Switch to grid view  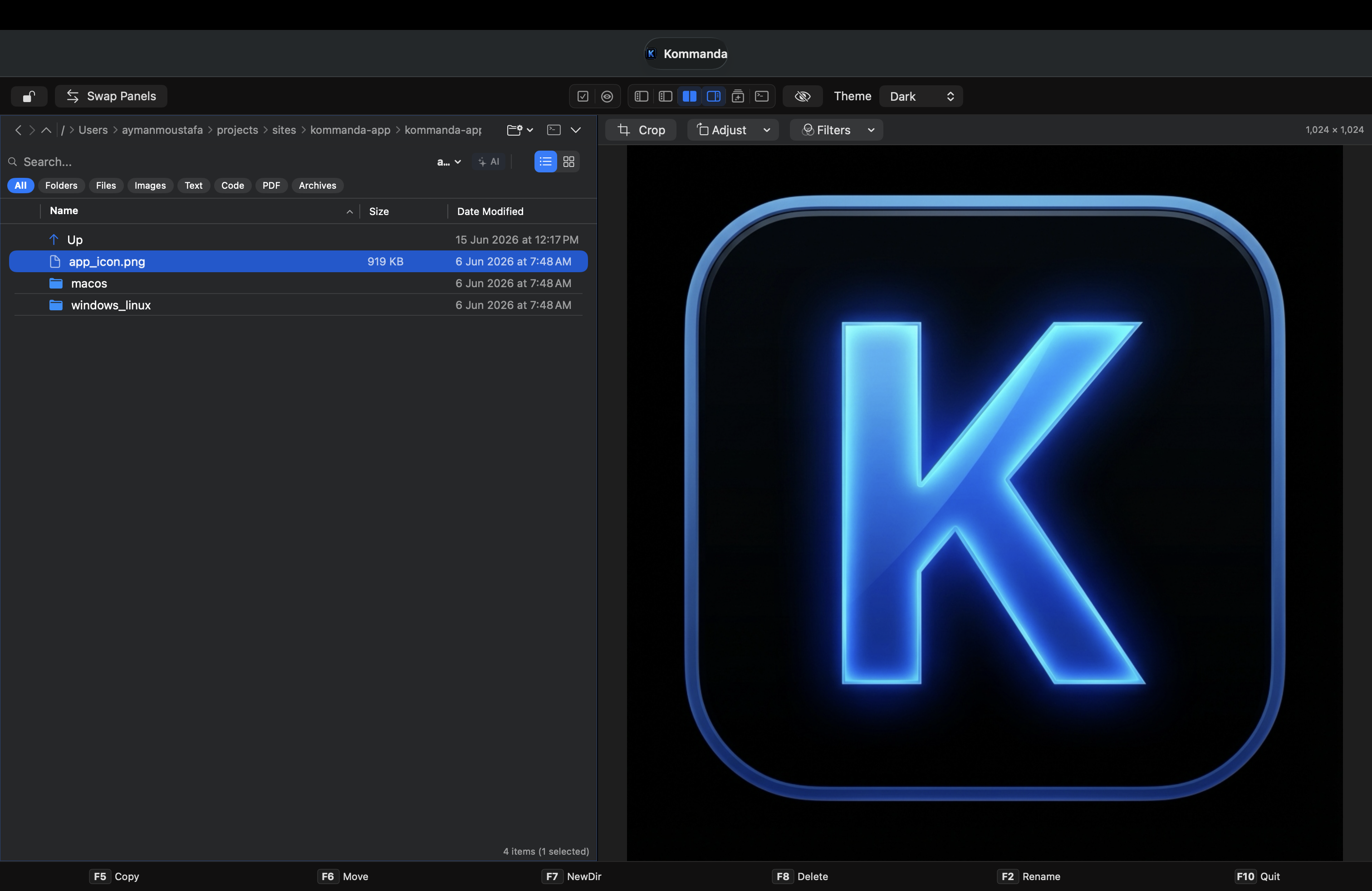pos(569,162)
